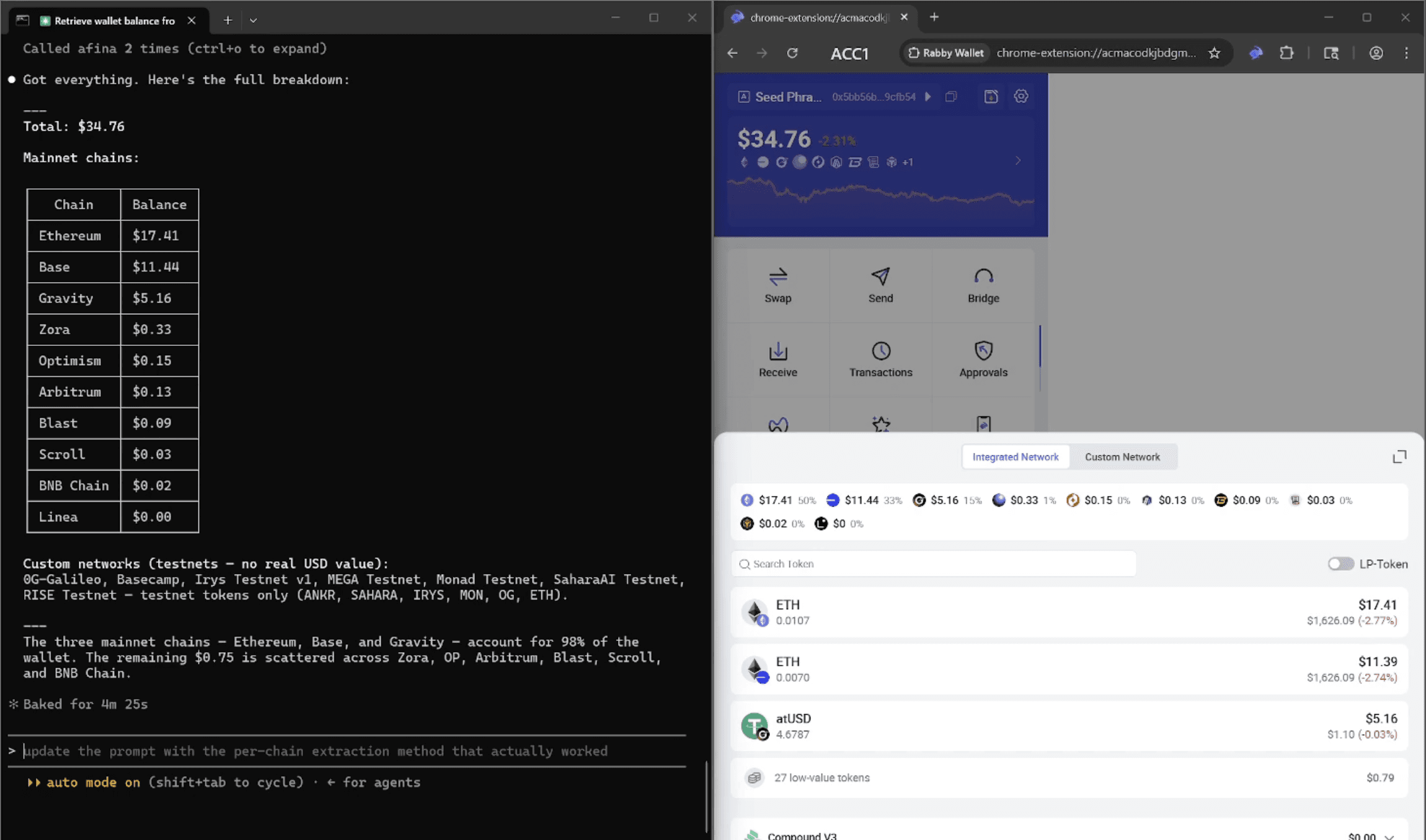Image resolution: width=1426 pixels, height=840 pixels.
Task: Select the Gravity $5.16 chain filter
Action: click(947, 500)
